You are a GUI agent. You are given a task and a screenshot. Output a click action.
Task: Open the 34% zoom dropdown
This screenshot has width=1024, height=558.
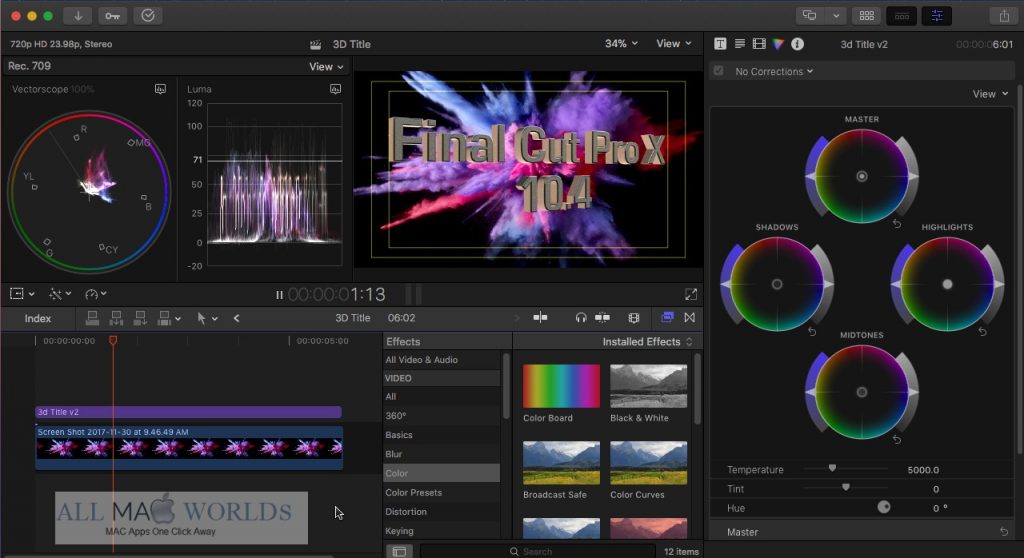pos(621,43)
